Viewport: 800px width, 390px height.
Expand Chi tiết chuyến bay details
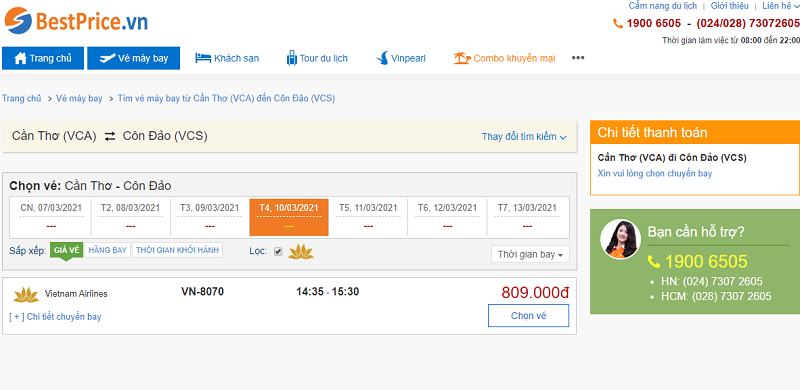55,317
